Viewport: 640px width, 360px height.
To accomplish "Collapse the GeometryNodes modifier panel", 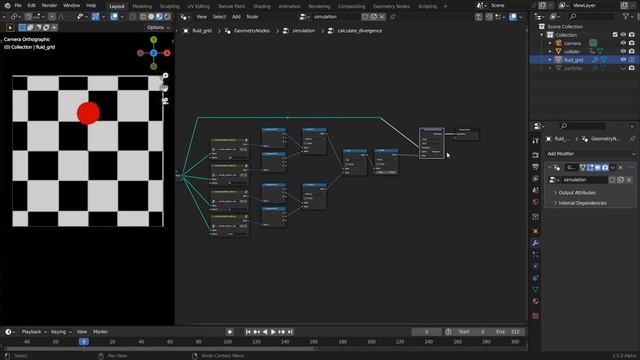I will [549, 167].
